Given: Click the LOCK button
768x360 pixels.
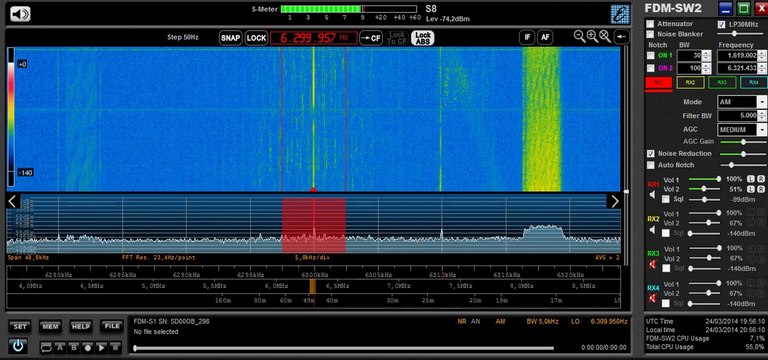Looking at the screenshot, I should tap(256, 38).
